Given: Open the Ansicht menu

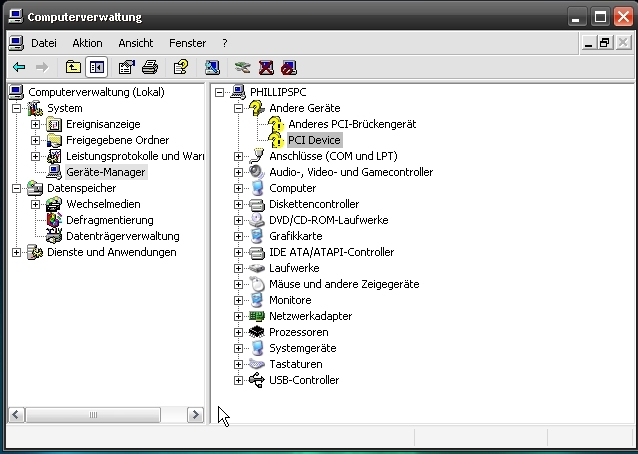Looking at the screenshot, I should [x=135, y=43].
